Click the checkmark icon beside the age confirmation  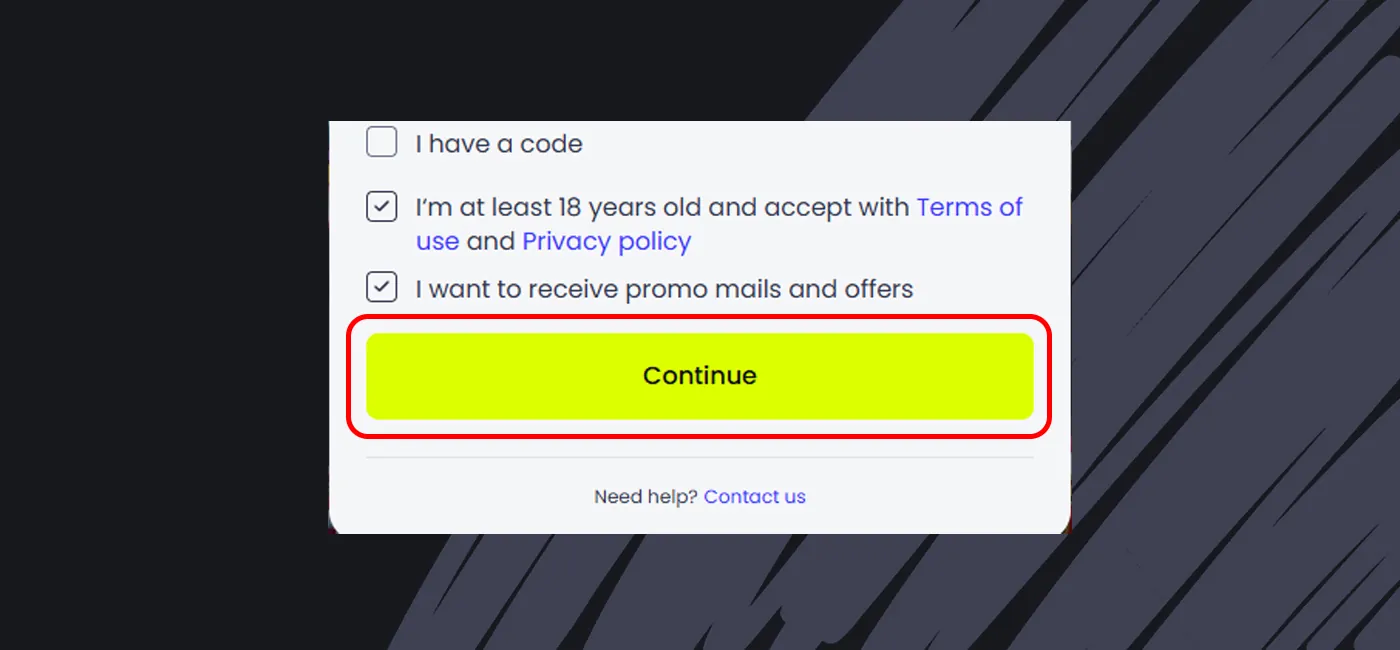coord(381,207)
